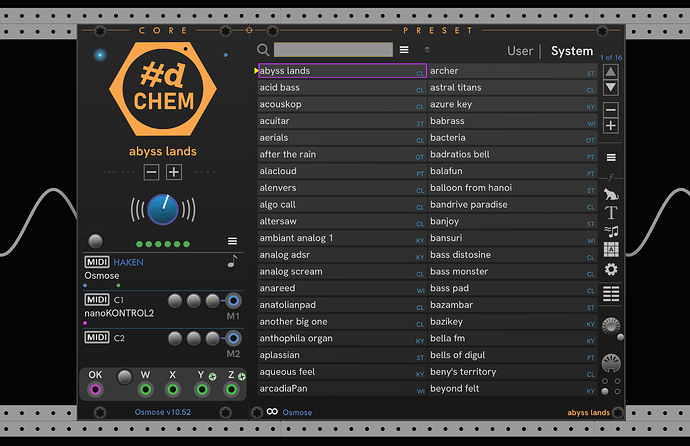690x446 pixels.
Task: Switch to the User presets tab
Action: click(520, 51)
